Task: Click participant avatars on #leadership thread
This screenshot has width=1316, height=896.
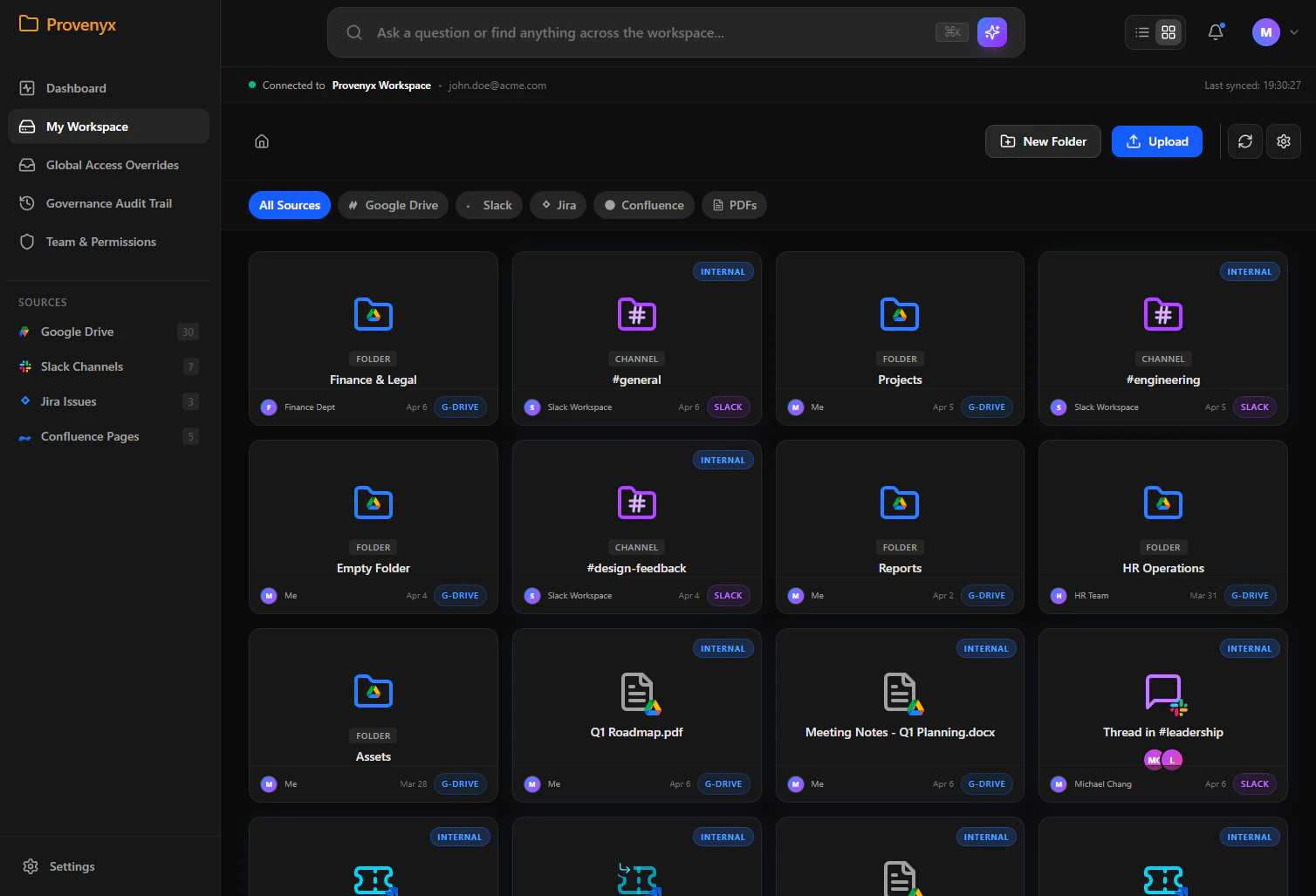Action: click(x=1163, y=759)
